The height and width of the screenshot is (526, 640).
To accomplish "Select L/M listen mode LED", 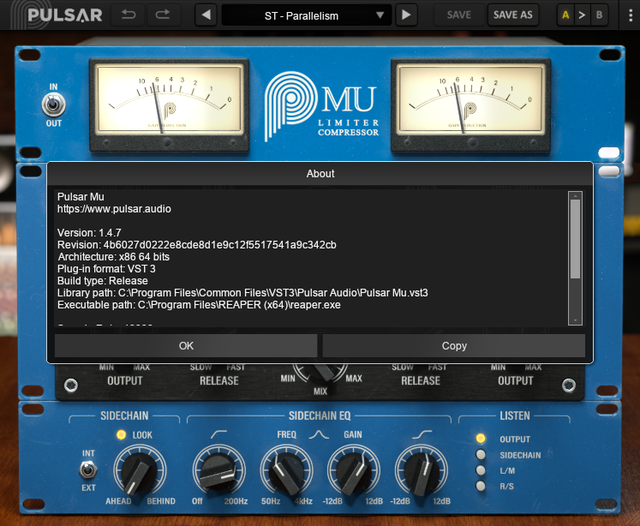I will click(x=481, y=471).
